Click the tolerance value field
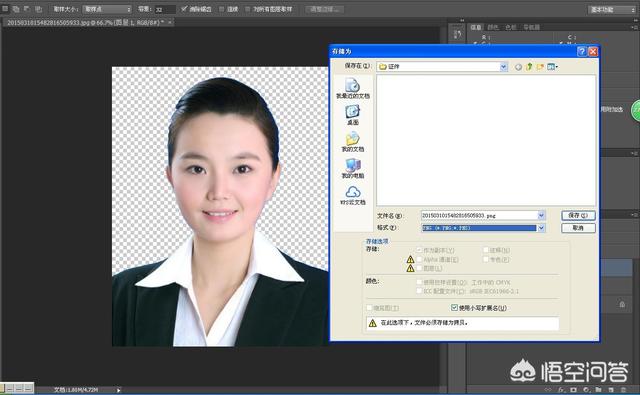Image resolution: width=640 pixels, height=395 pixels. click(164, 9)
